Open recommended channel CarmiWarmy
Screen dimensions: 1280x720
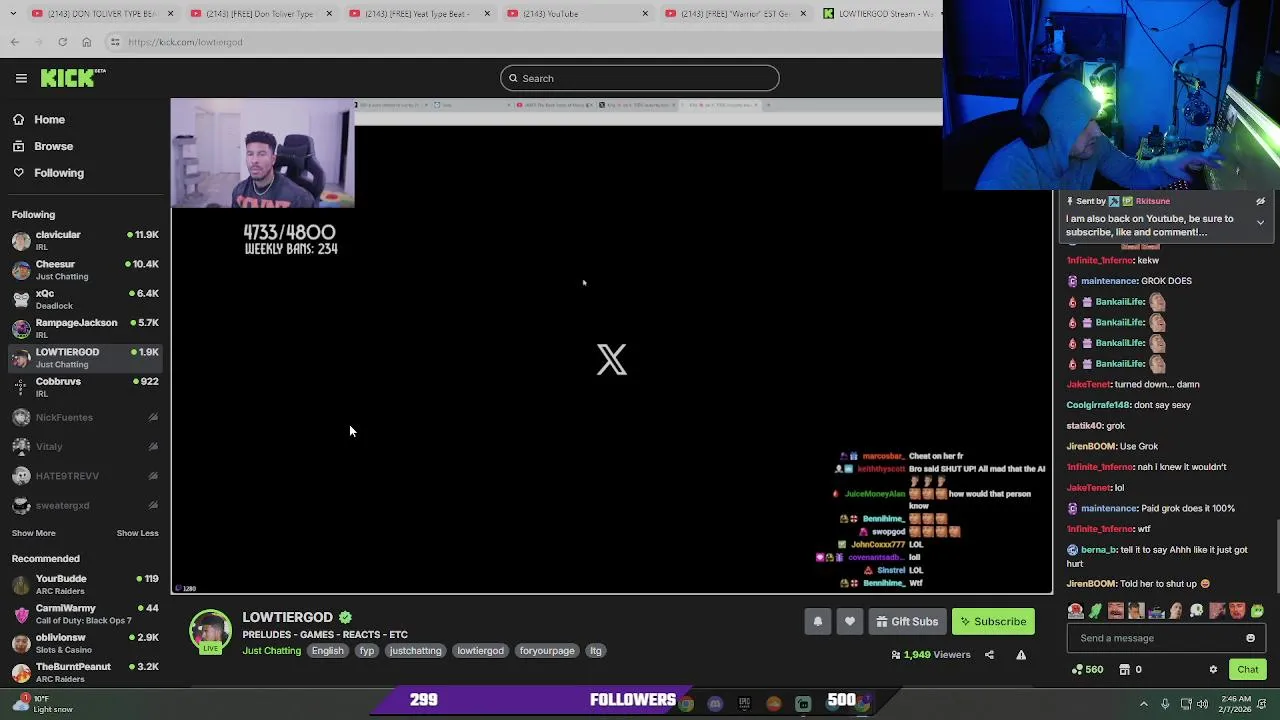click(x=85, y=614)
